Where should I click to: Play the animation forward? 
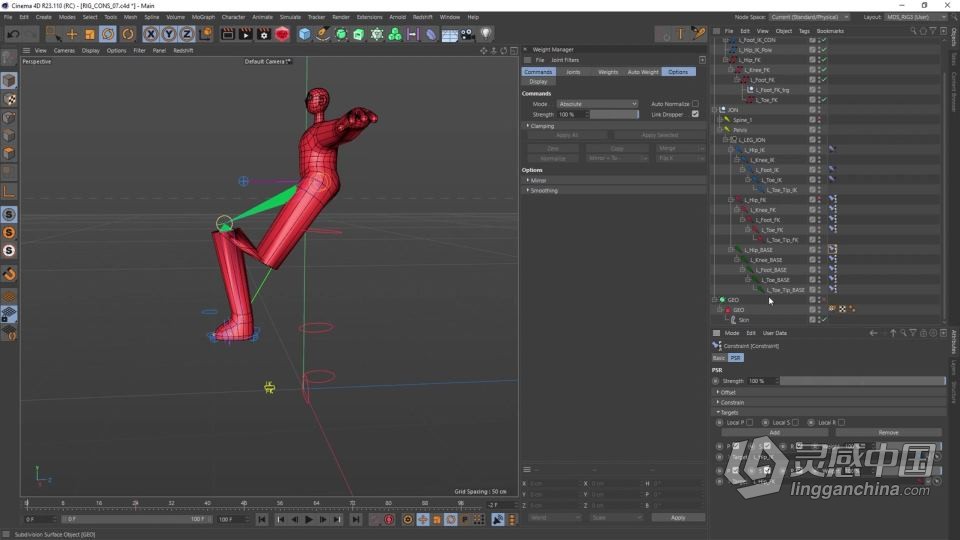coord(309,519)
